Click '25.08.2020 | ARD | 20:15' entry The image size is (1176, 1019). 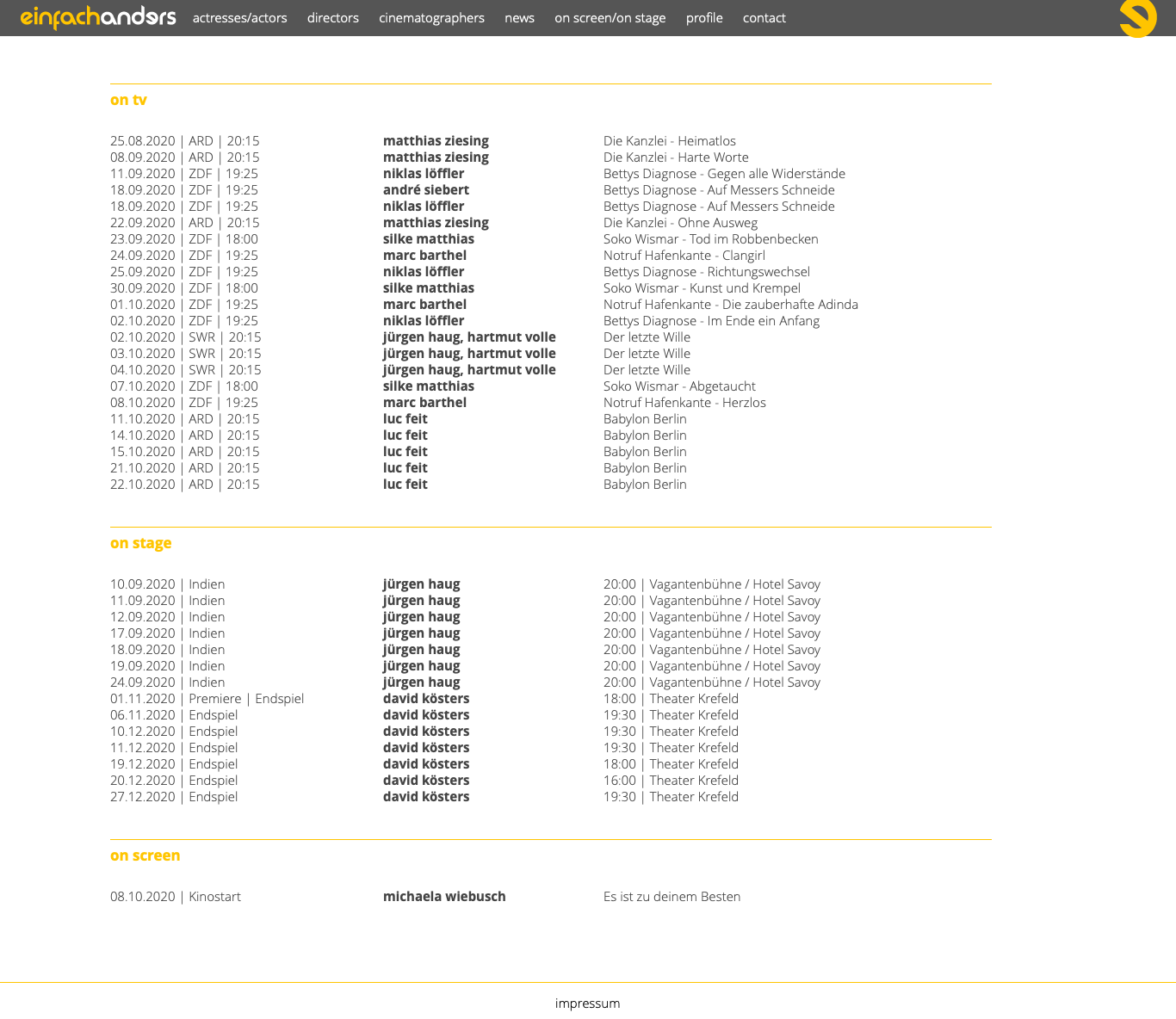pos(185,141)
